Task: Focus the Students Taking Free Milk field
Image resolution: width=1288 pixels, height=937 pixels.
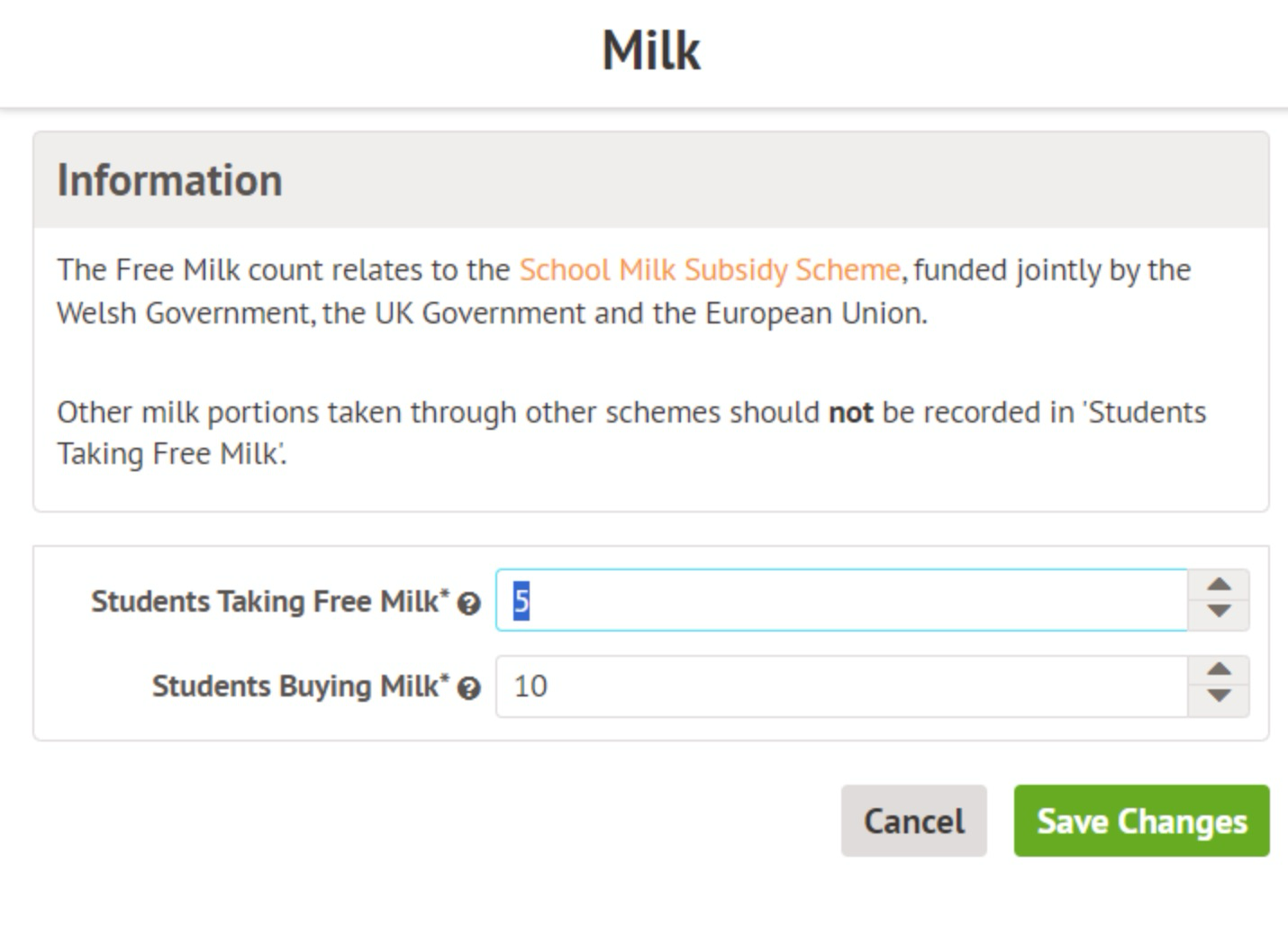Action: [x=841, y=600]
